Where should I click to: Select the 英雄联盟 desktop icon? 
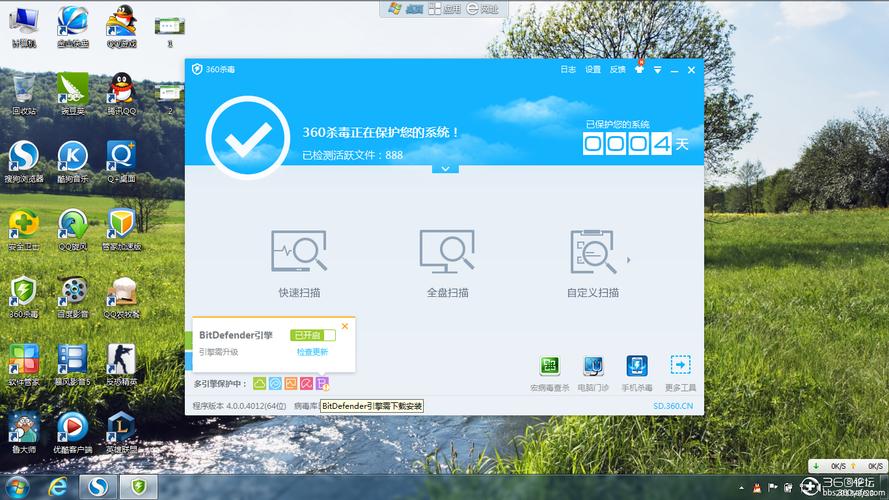tap(121, 433)
